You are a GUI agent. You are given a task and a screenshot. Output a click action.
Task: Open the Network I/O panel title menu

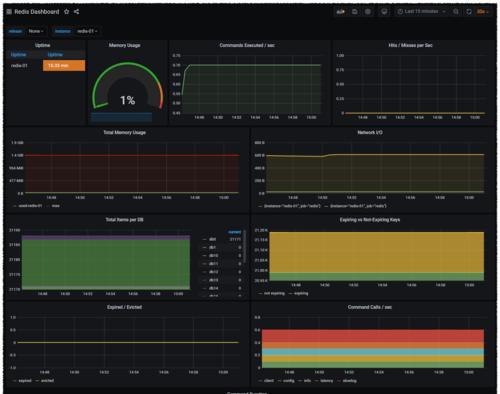(x=370, y=132)
